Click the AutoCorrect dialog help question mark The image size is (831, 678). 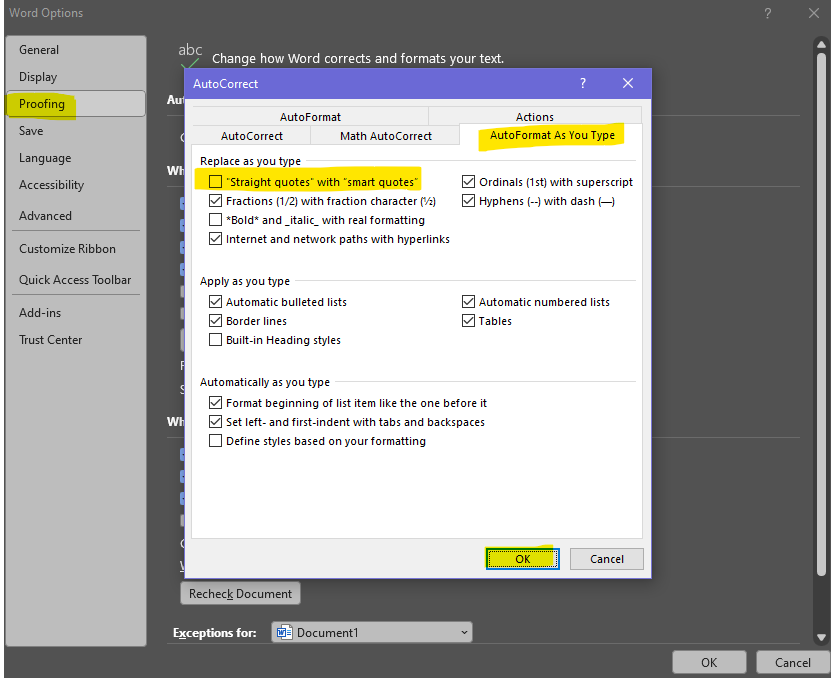[582, 83]
